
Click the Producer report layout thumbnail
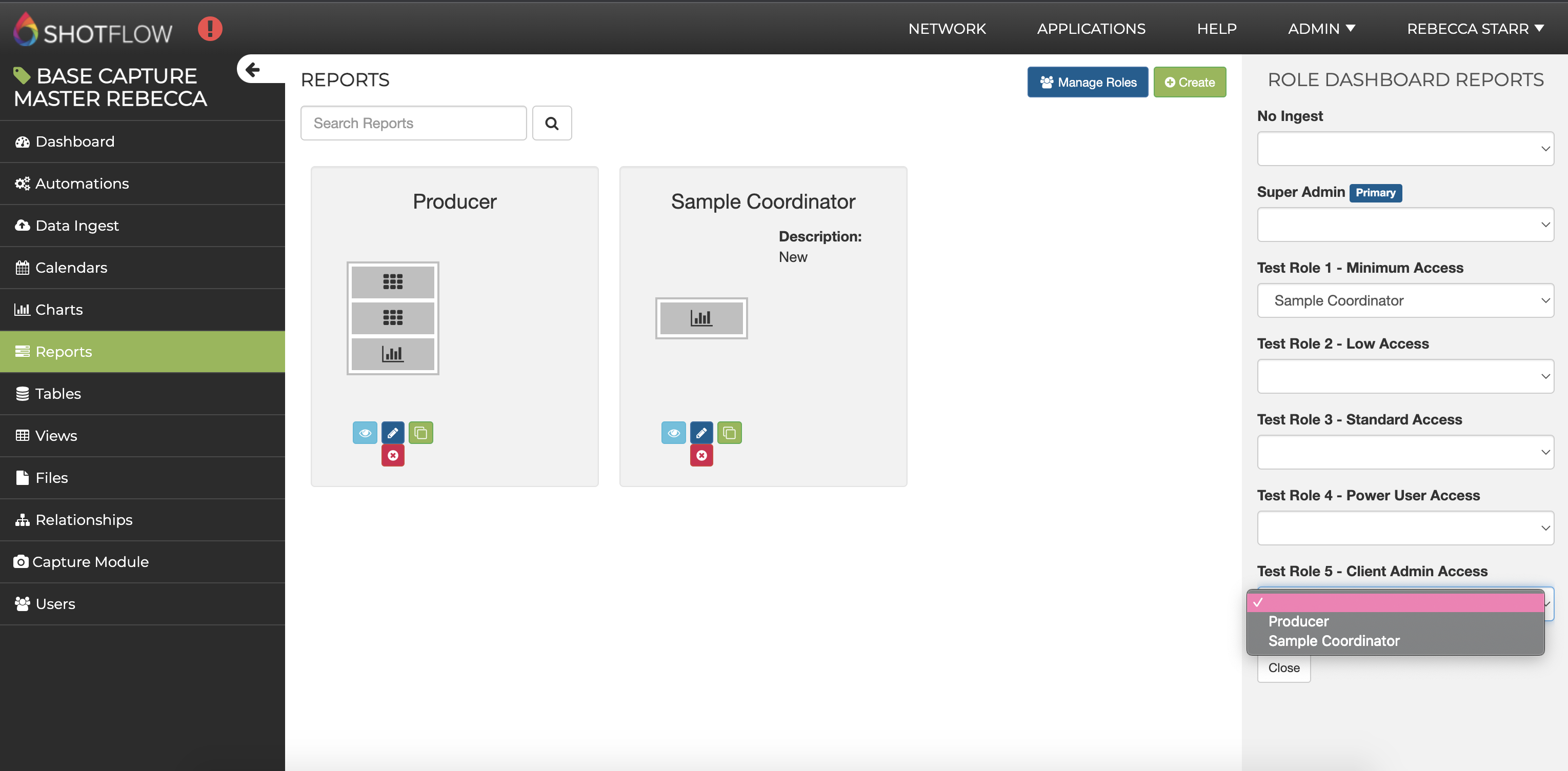[x=393, y=318]
